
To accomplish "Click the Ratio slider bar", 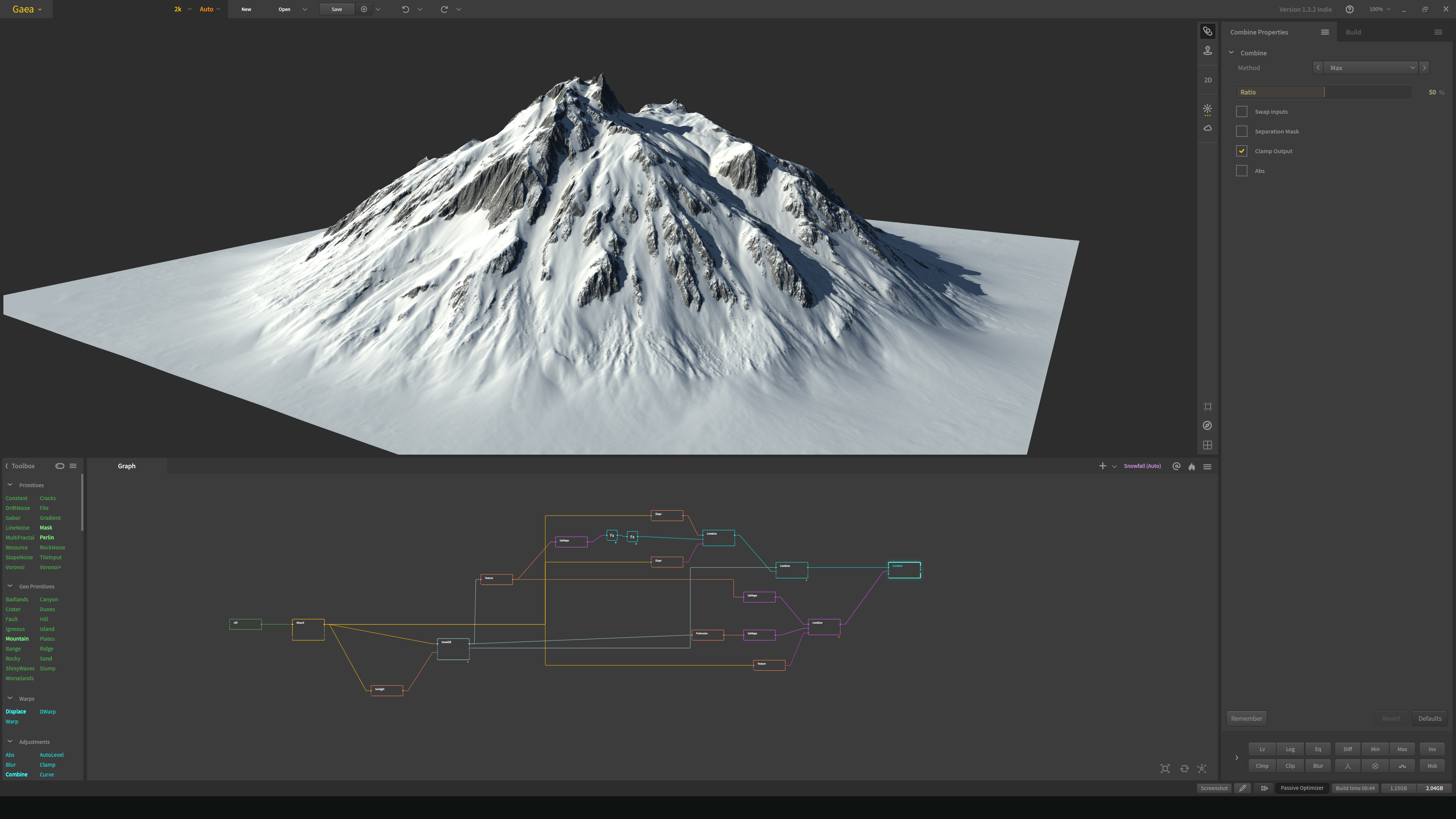I will tap(1324, 92).
